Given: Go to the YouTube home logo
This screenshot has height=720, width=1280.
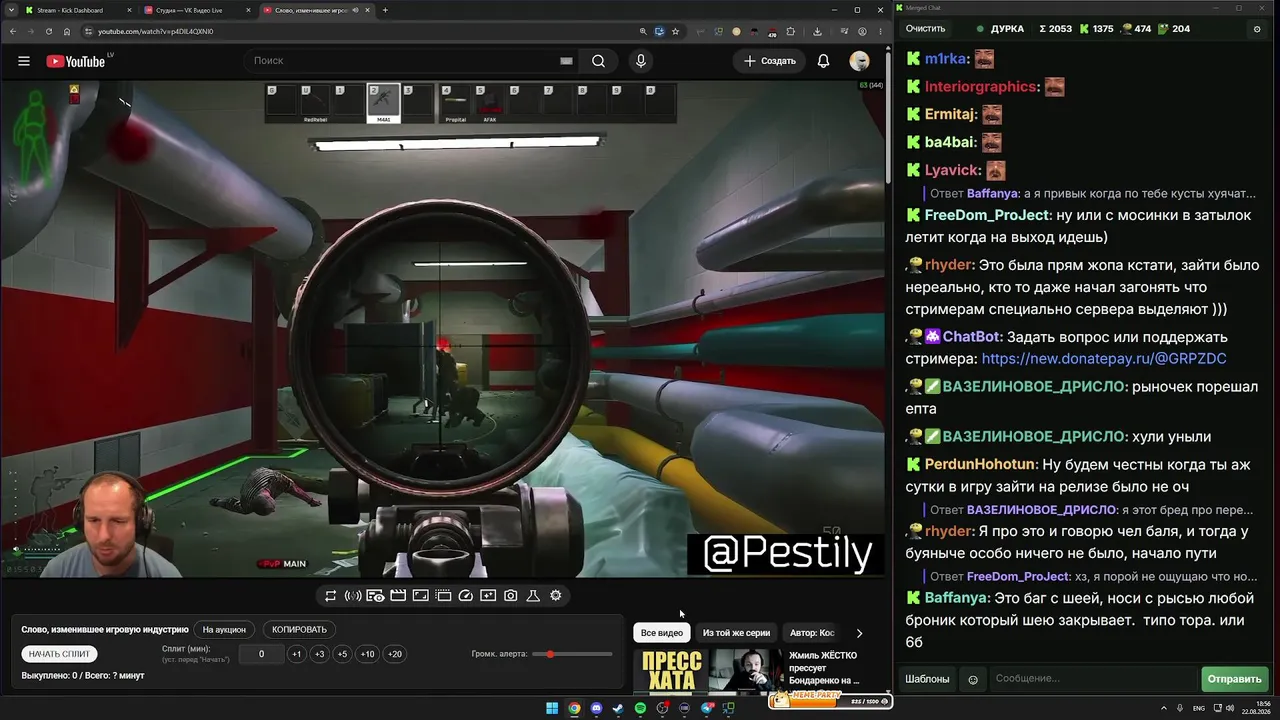Looking at the screenshot, I should (76, 61).
